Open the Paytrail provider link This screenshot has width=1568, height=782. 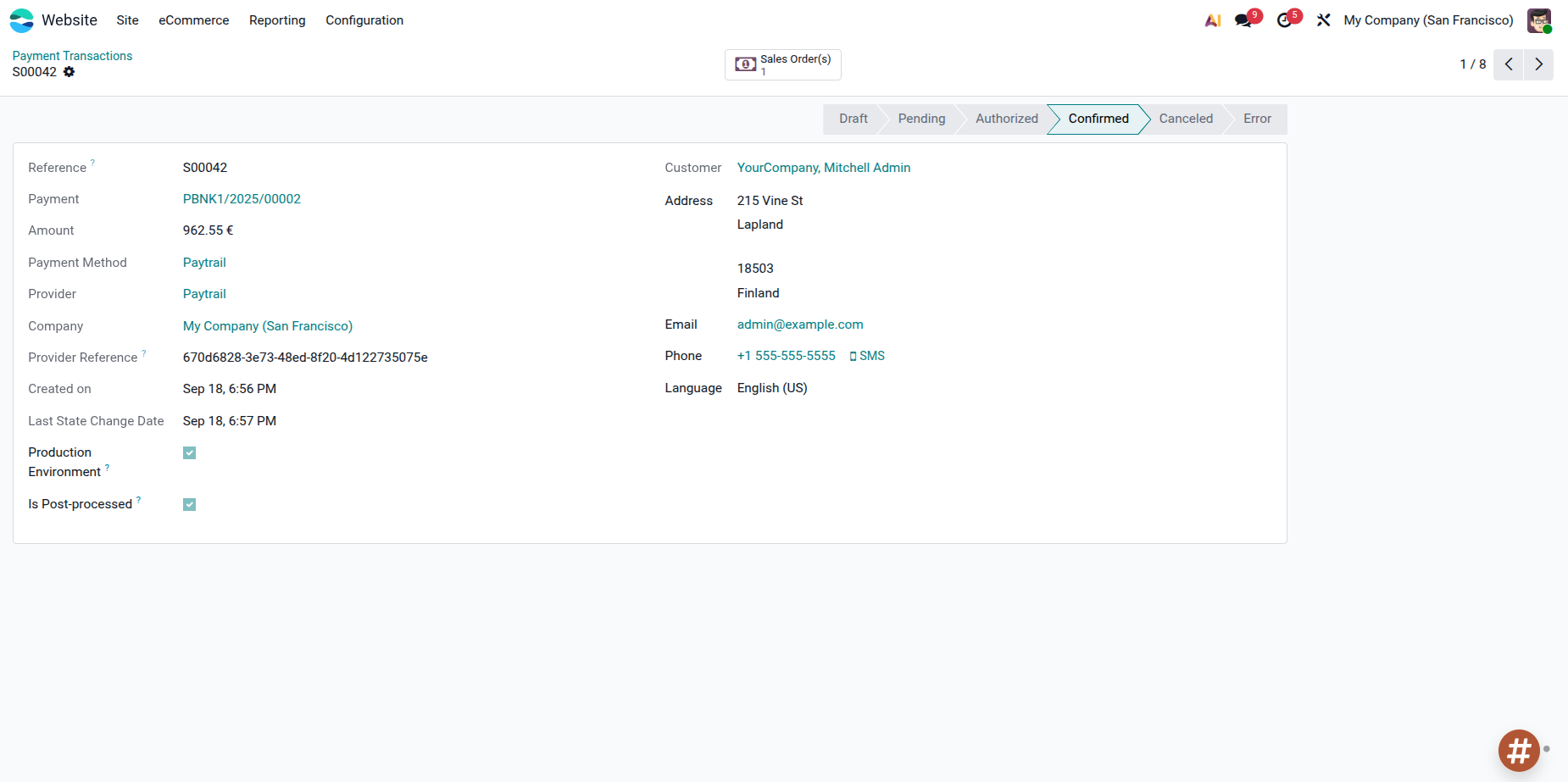coord(204,293)
